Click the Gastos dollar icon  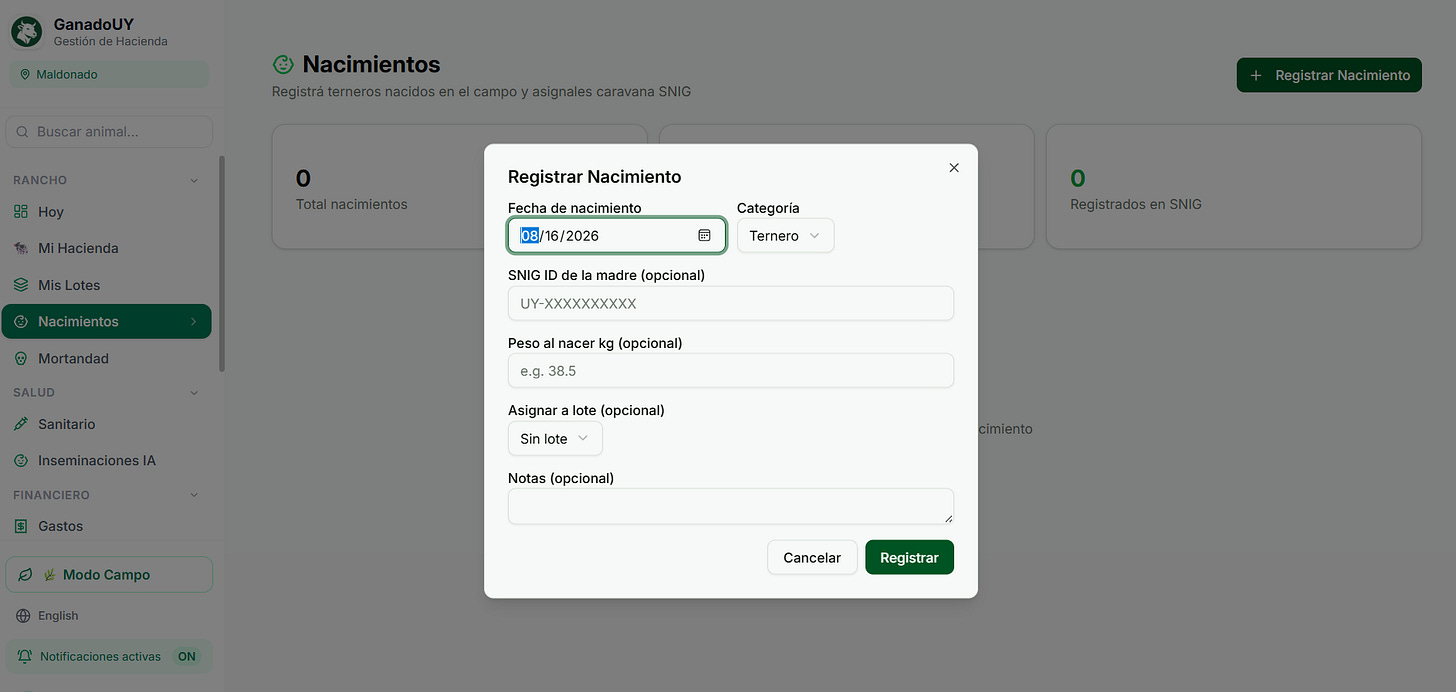click(x=21, y=526)
